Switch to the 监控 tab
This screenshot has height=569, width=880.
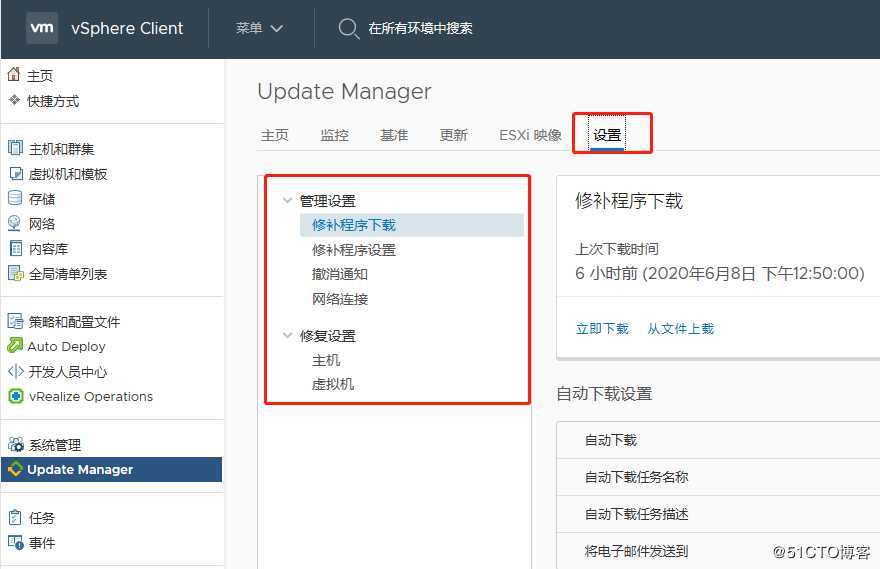(x=334, y=135)
